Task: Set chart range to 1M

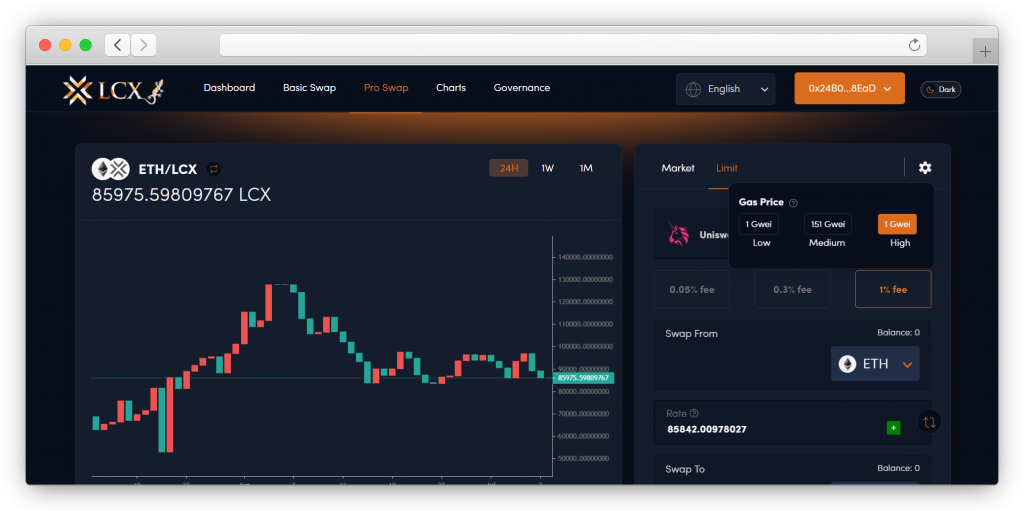Action: (x=586, y=168)
